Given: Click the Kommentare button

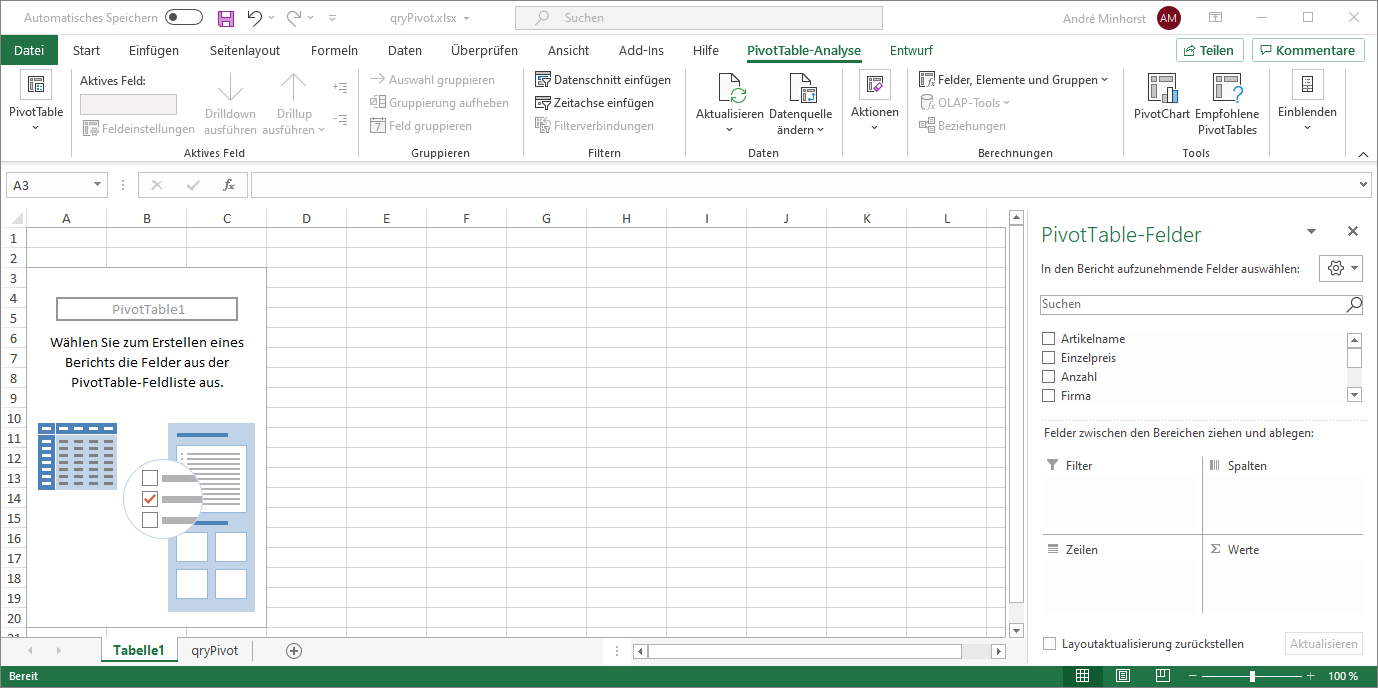Looking at the screenshot, I should pyautogui.click(x=1308, y=50).
